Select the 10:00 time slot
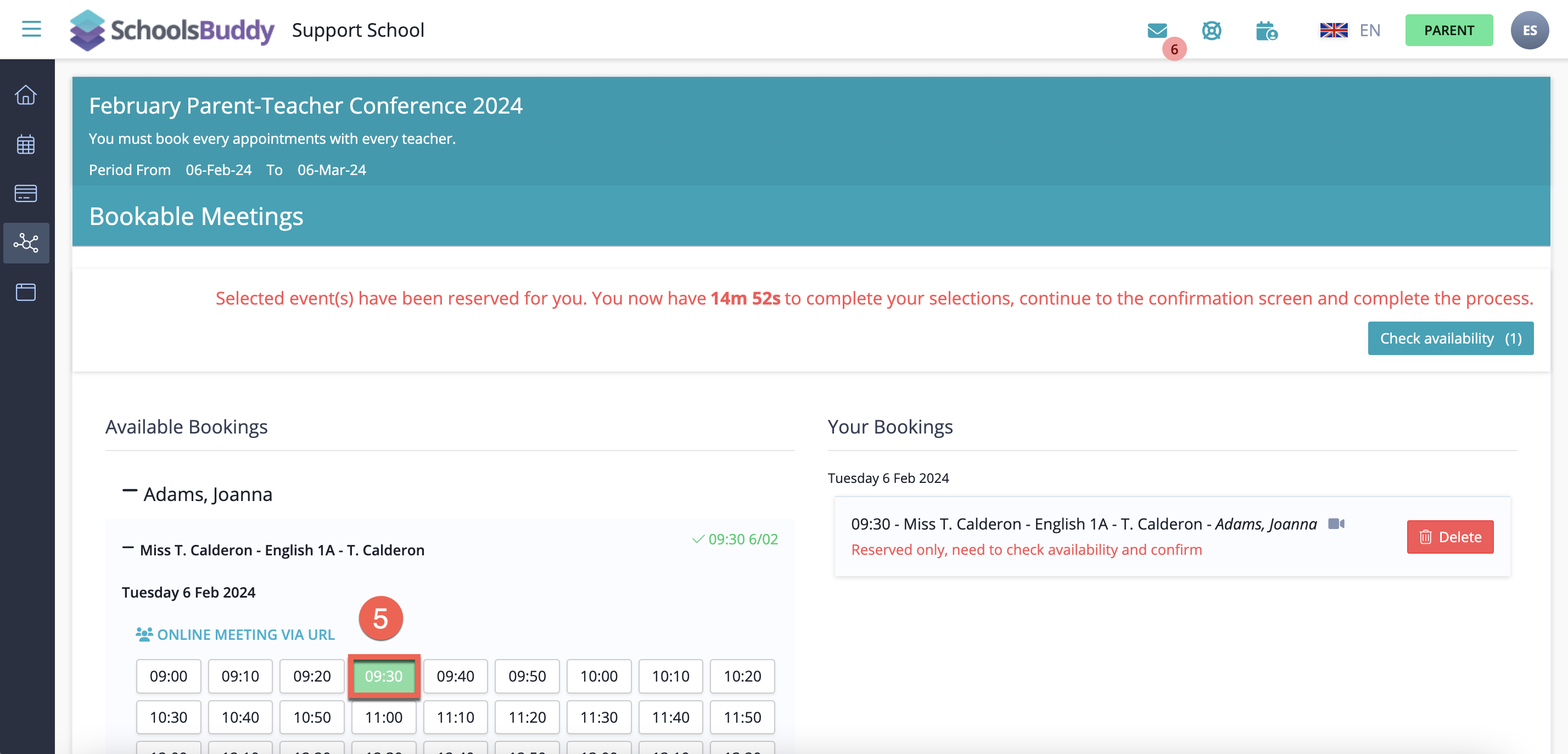Image resolution: width=1568 pixels, height=754 pixels. pyautogui.click(x=599, y=676)
